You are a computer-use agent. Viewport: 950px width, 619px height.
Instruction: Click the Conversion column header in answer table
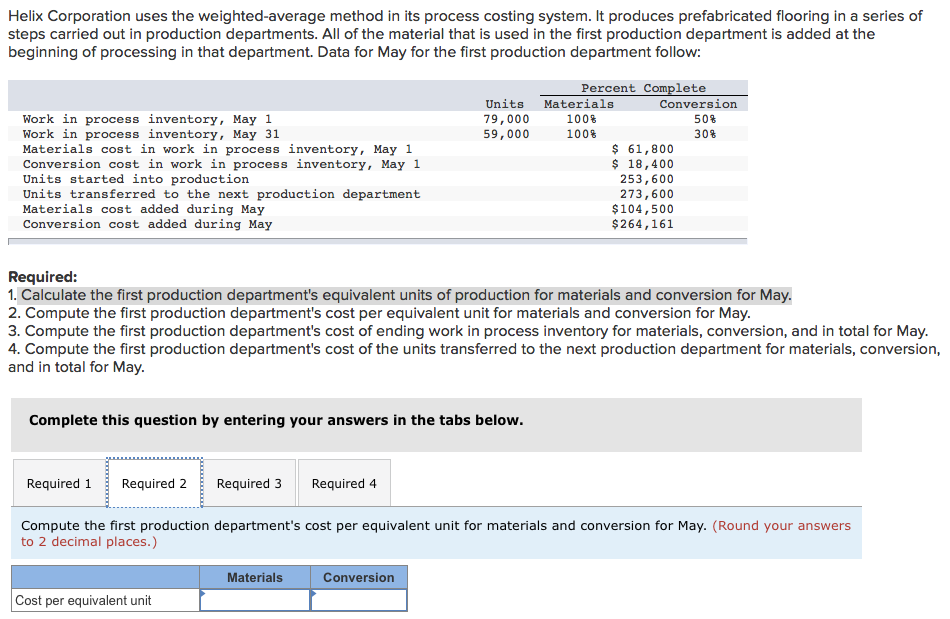[359, 578]
